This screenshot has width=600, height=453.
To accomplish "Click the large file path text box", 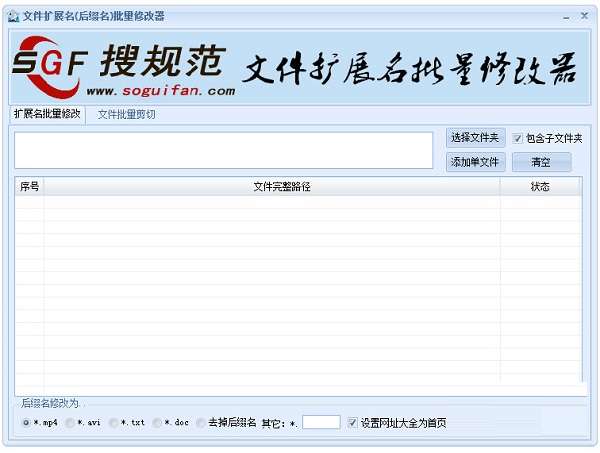I will click(223, 150).
